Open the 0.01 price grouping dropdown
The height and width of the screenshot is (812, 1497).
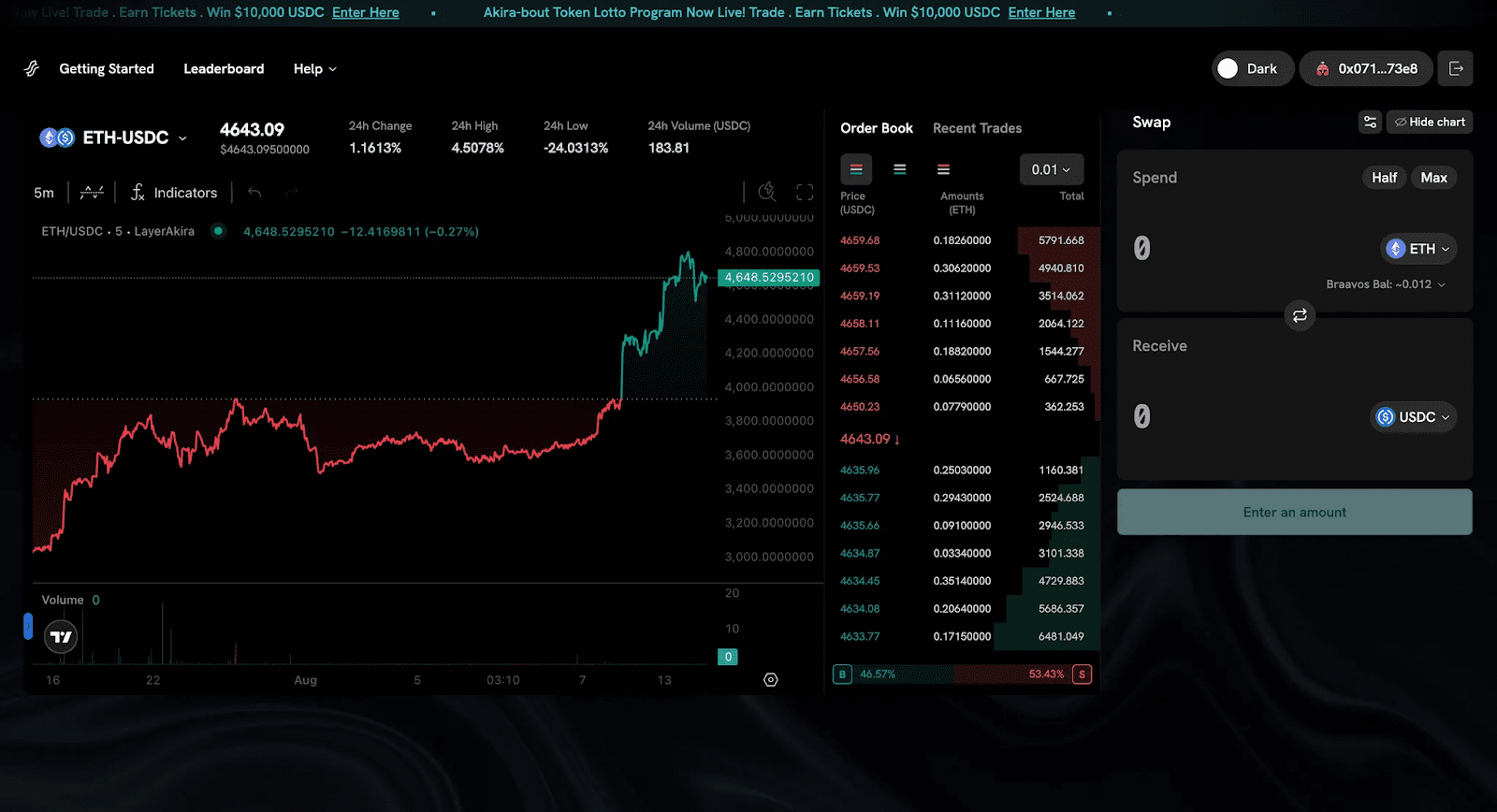pos(1052,169)
